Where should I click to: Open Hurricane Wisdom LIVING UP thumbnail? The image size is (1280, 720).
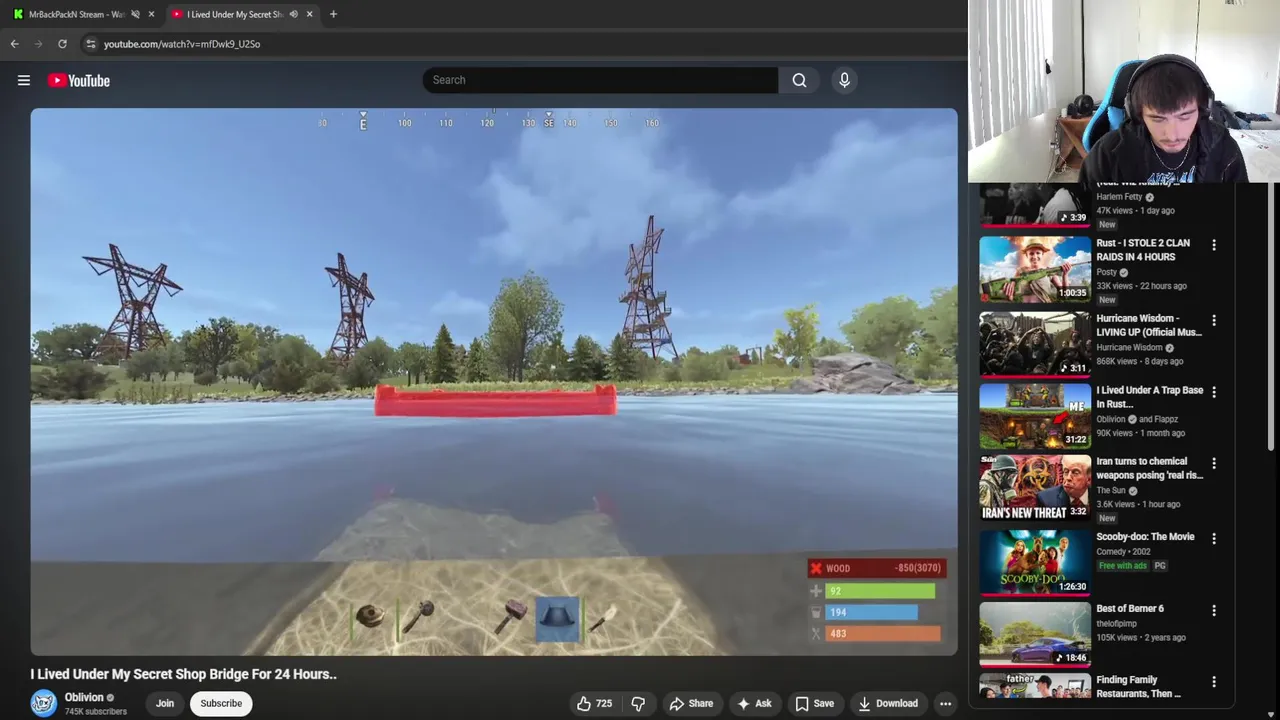(1035, 344)
